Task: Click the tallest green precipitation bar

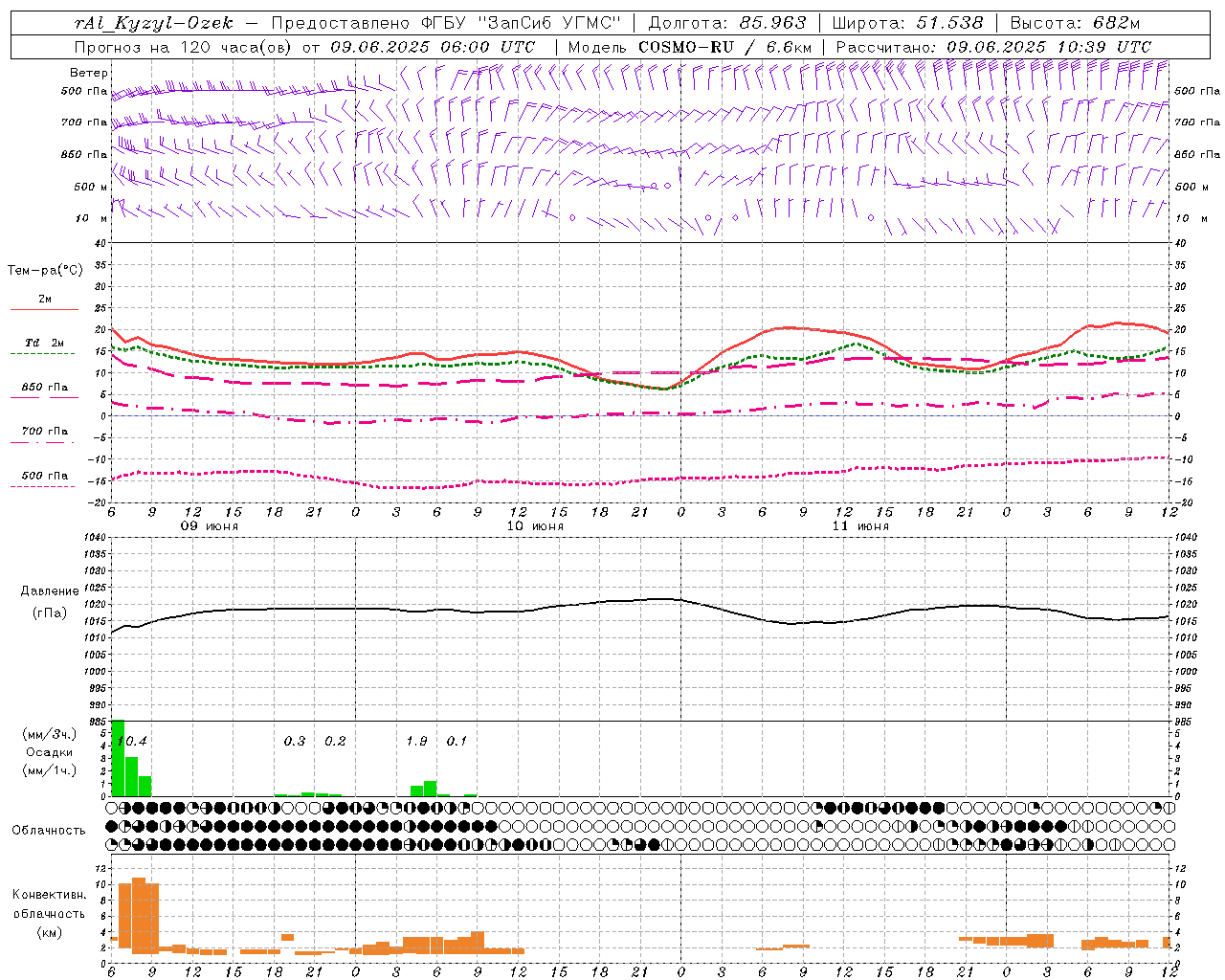Action: (x=118, y=758)
